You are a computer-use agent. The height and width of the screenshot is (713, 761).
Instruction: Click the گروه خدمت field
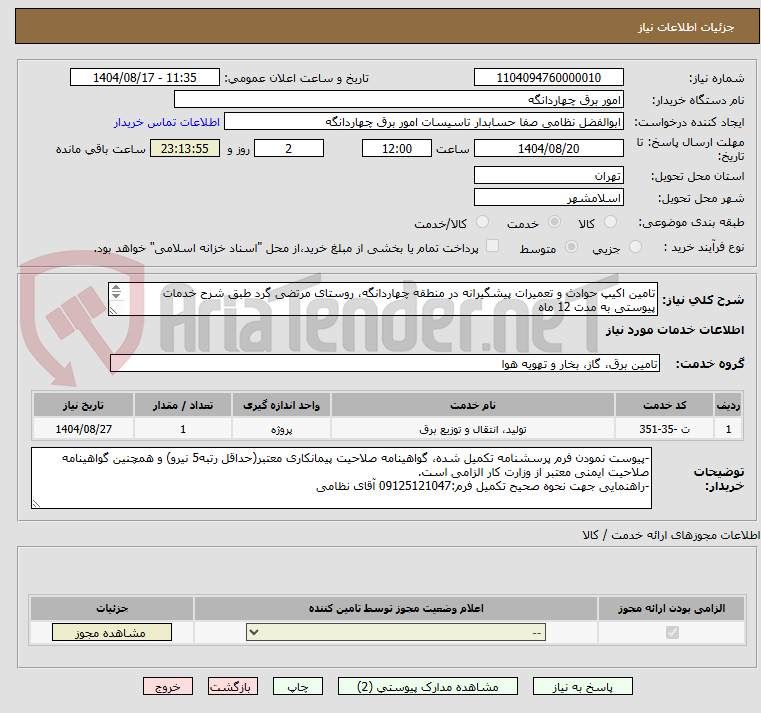pyautogui.click(x=384, y=363)
